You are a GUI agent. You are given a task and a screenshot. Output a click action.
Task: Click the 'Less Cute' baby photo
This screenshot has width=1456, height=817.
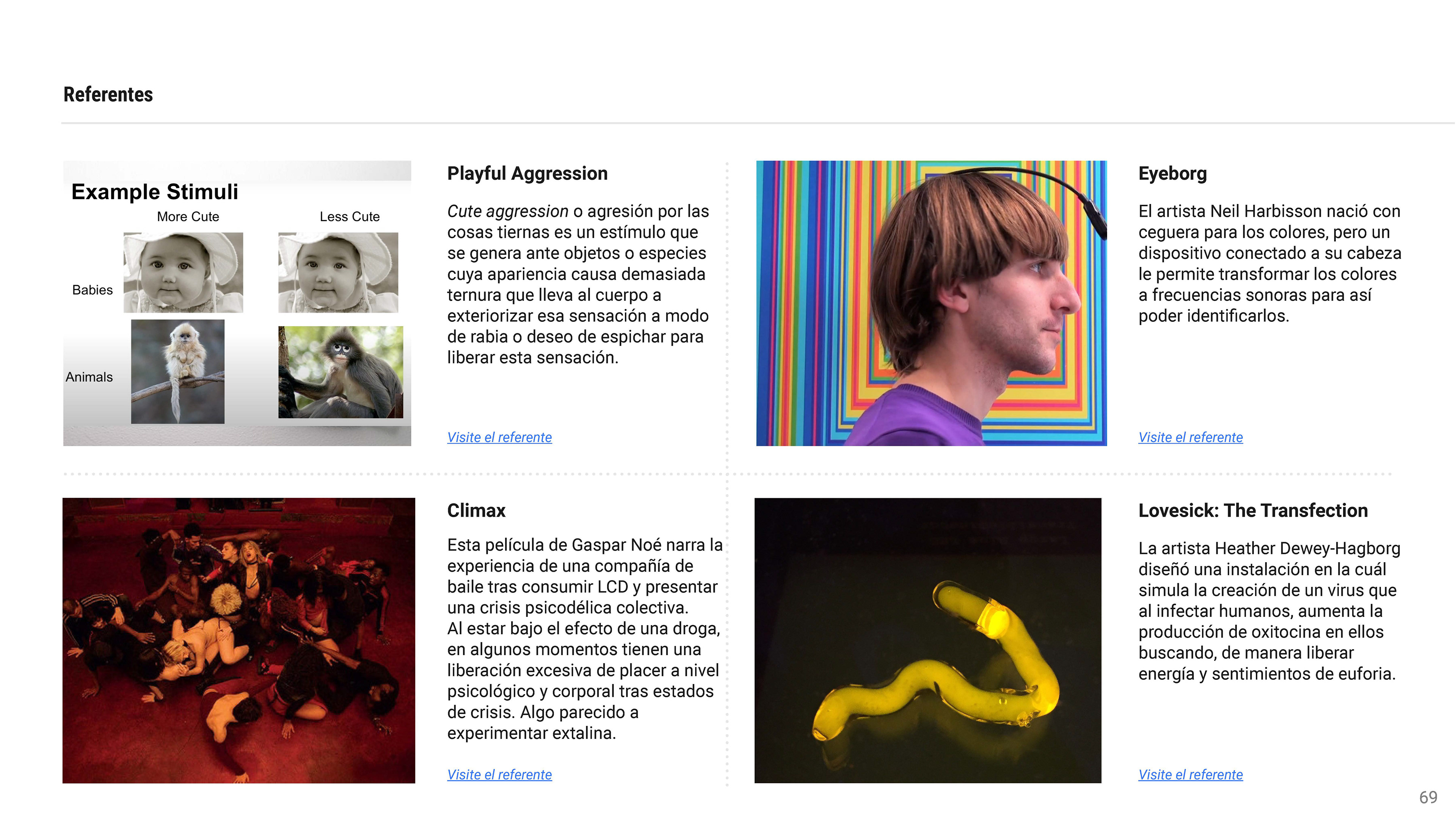tap(338, 272)
